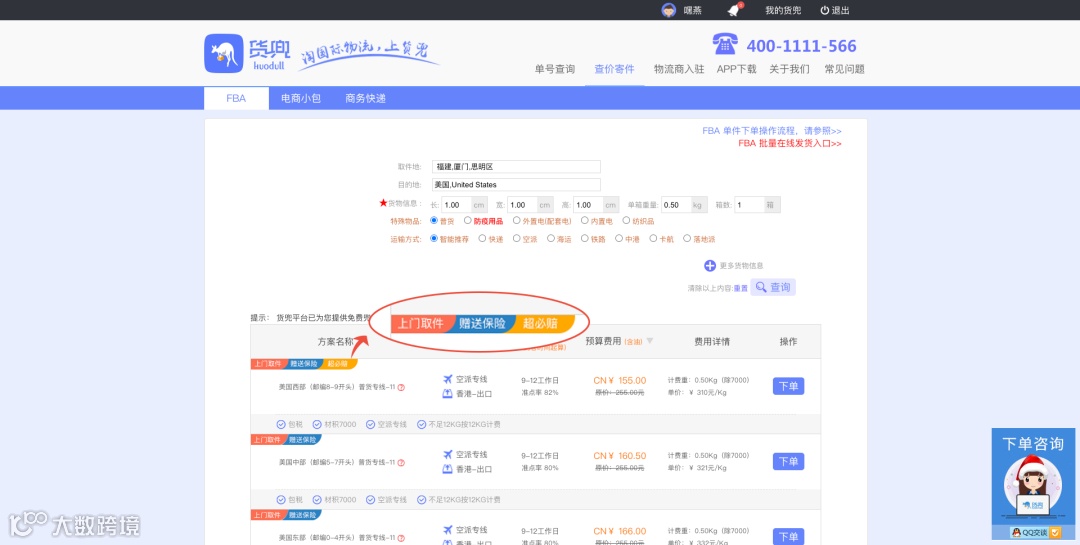This screenshot has height=545, width=1080.
Task: Select the 海运 shipping mode
Action: [x=550, y=238]
